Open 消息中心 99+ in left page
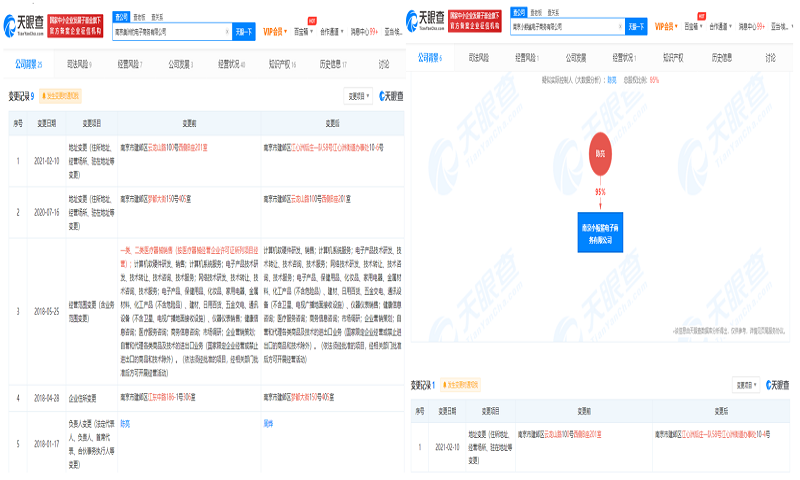The height and width of the screenshot is (480, 800). click(364, 32)
